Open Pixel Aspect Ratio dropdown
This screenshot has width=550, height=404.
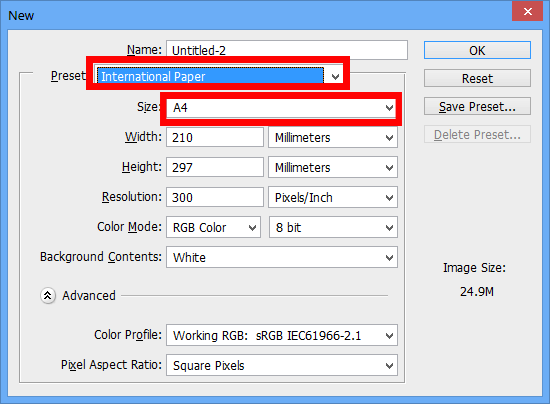click(282, 365)
